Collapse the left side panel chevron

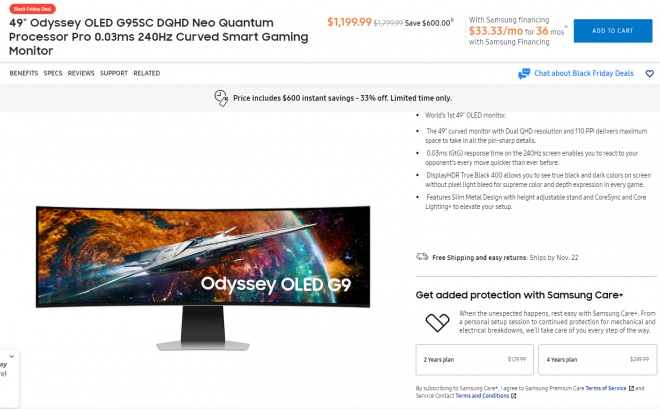pyautogui.click(x=12, y=356)
